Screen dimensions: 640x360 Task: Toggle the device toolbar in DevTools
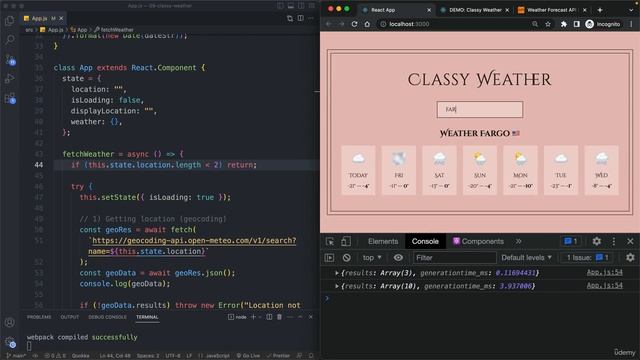coord(345,241)
